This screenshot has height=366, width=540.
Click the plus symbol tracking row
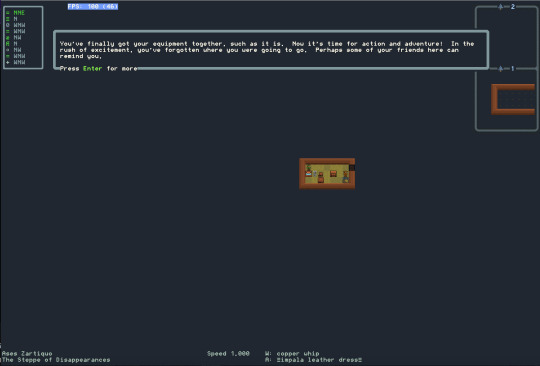(x=15, y=62)
